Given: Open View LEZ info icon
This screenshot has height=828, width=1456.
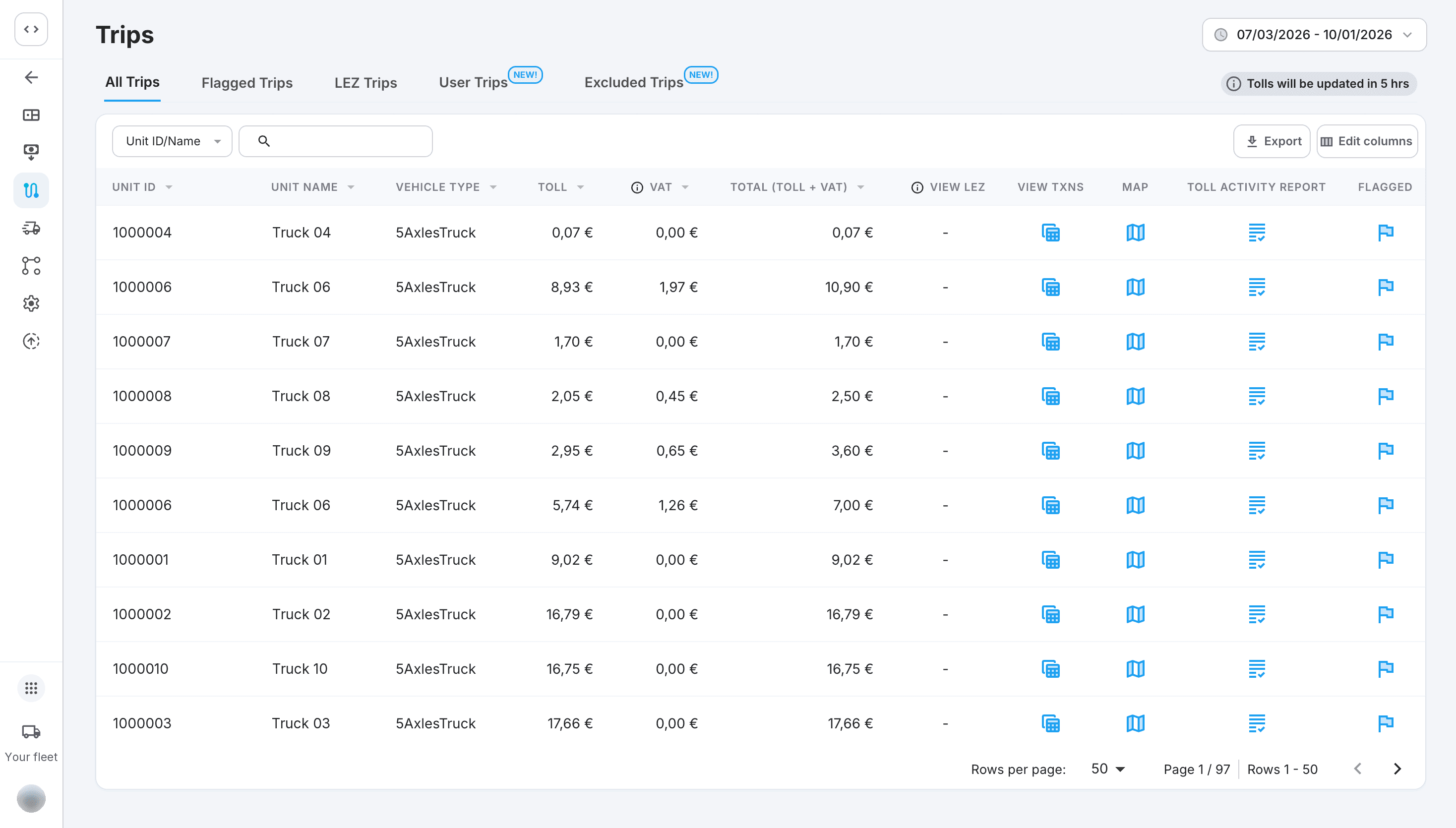Looking at the screenshot, I should [x=917, y=188].
